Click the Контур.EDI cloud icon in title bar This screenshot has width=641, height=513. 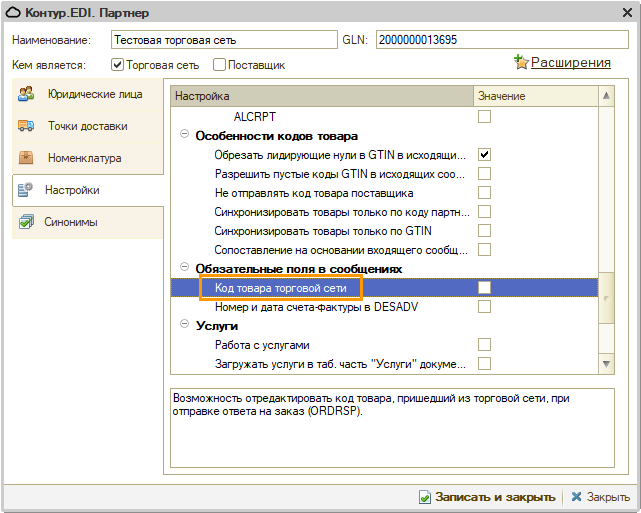pos(16,14)
